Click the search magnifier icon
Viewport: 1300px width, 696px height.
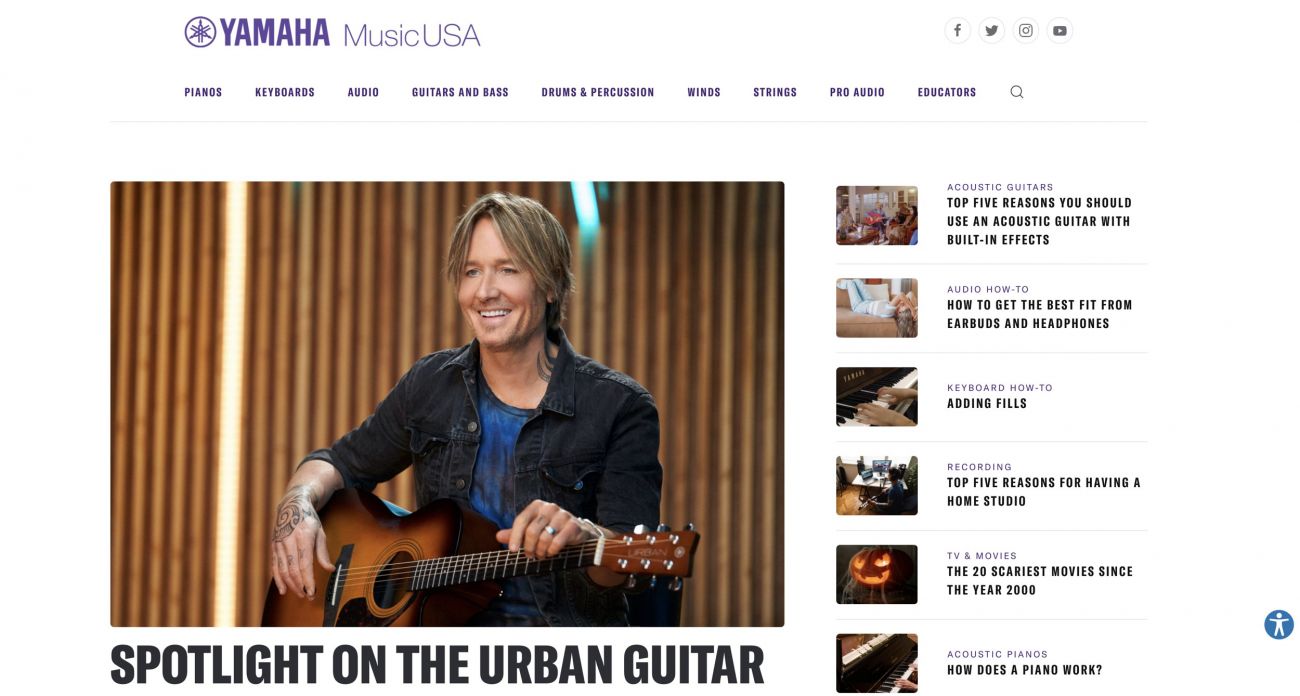[x=1017, y=92]
